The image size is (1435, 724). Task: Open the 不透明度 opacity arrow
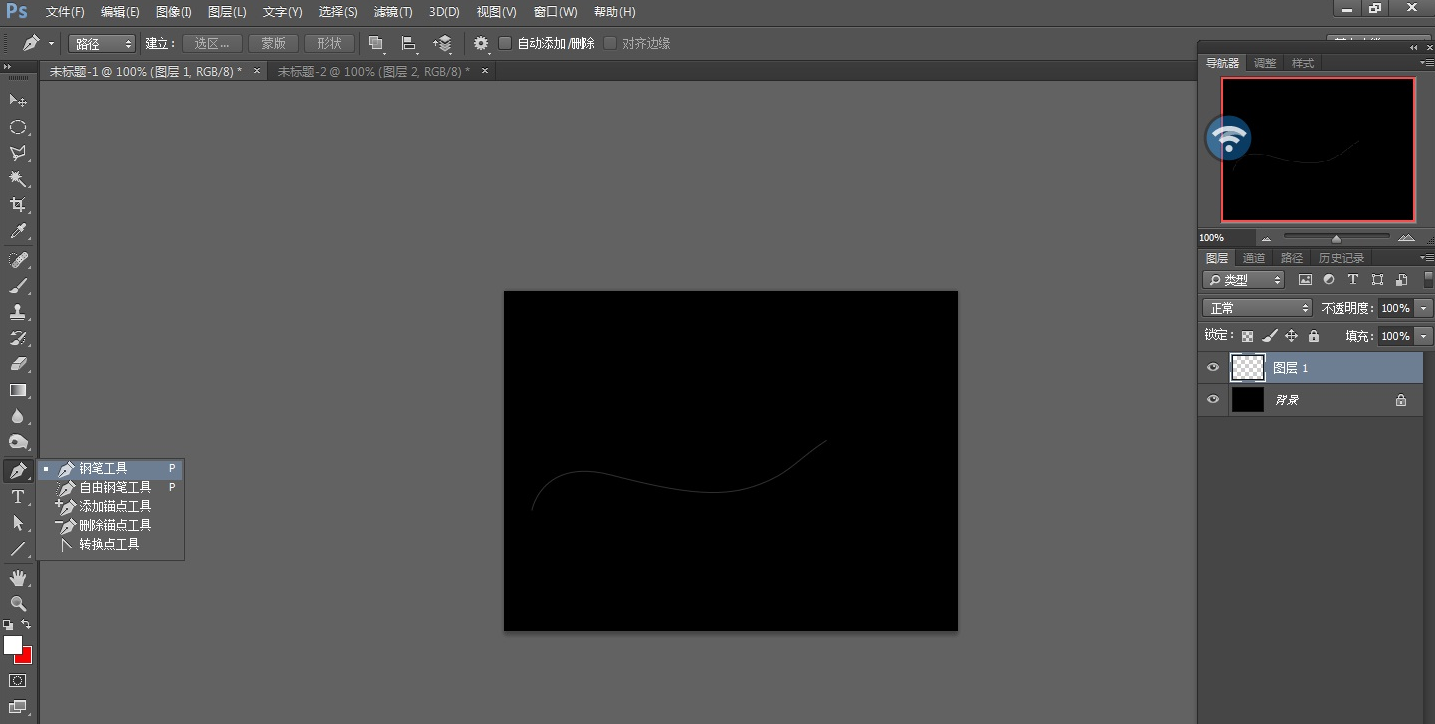coord(1424,308)
